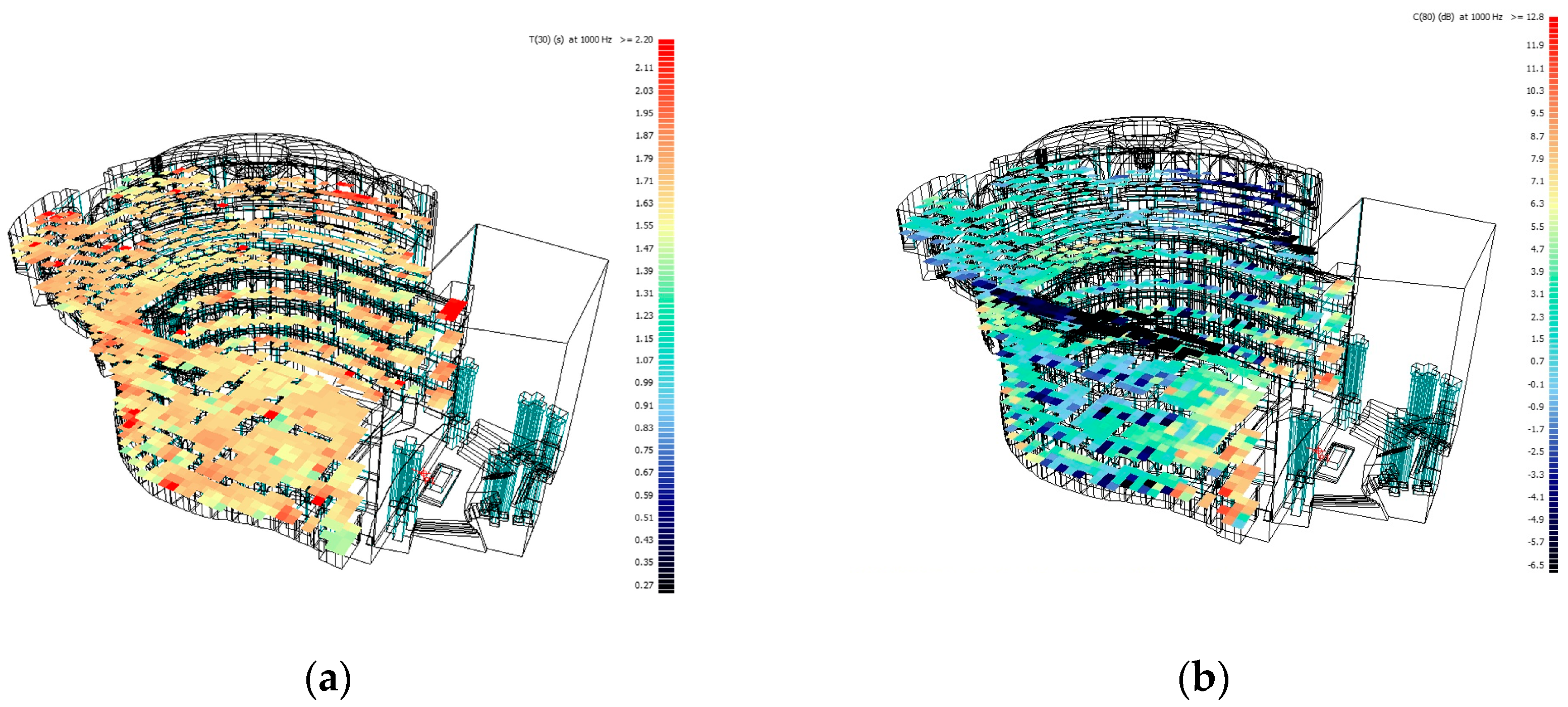Click the 'T(30) (s) at 1000 Hz' legend title
This screenshot has height=707, width=1568.
coord(570,39)
